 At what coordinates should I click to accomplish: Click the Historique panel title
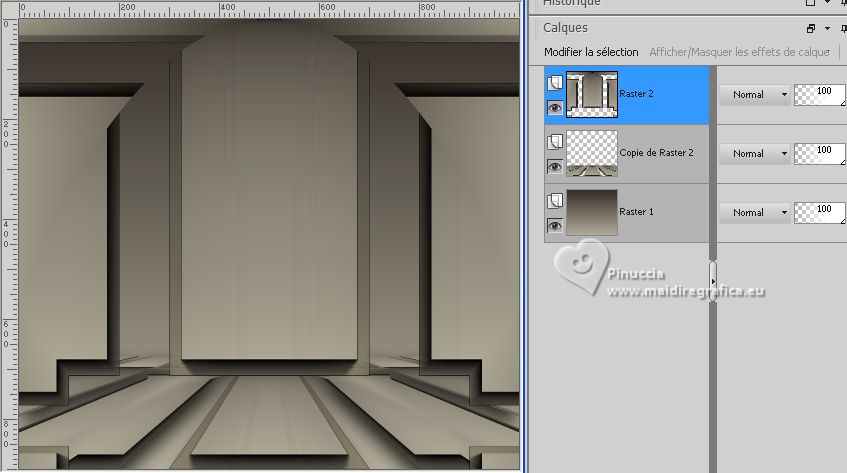pyautogui.click(x=572, y=3)
